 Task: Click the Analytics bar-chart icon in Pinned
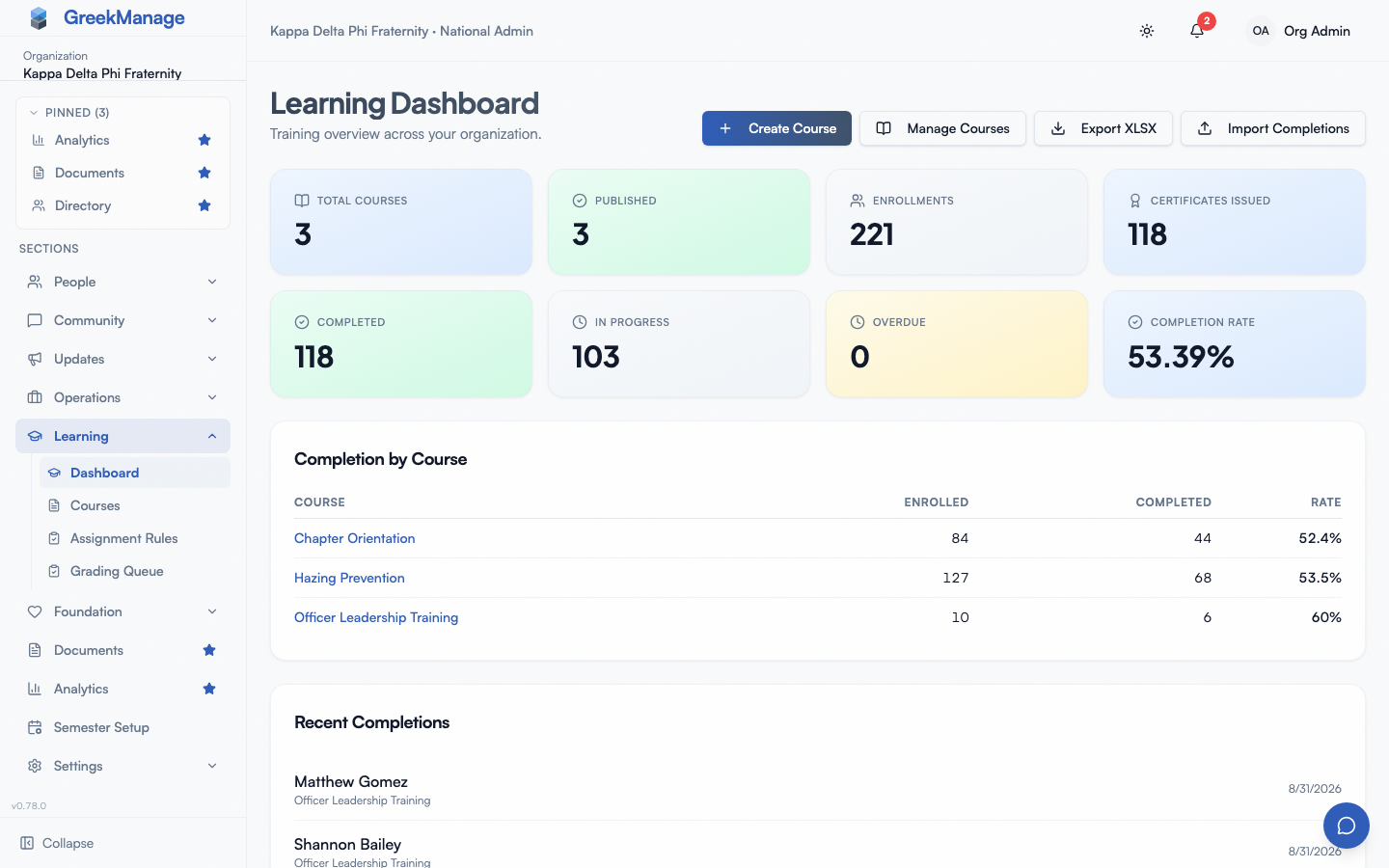[39, 140]
